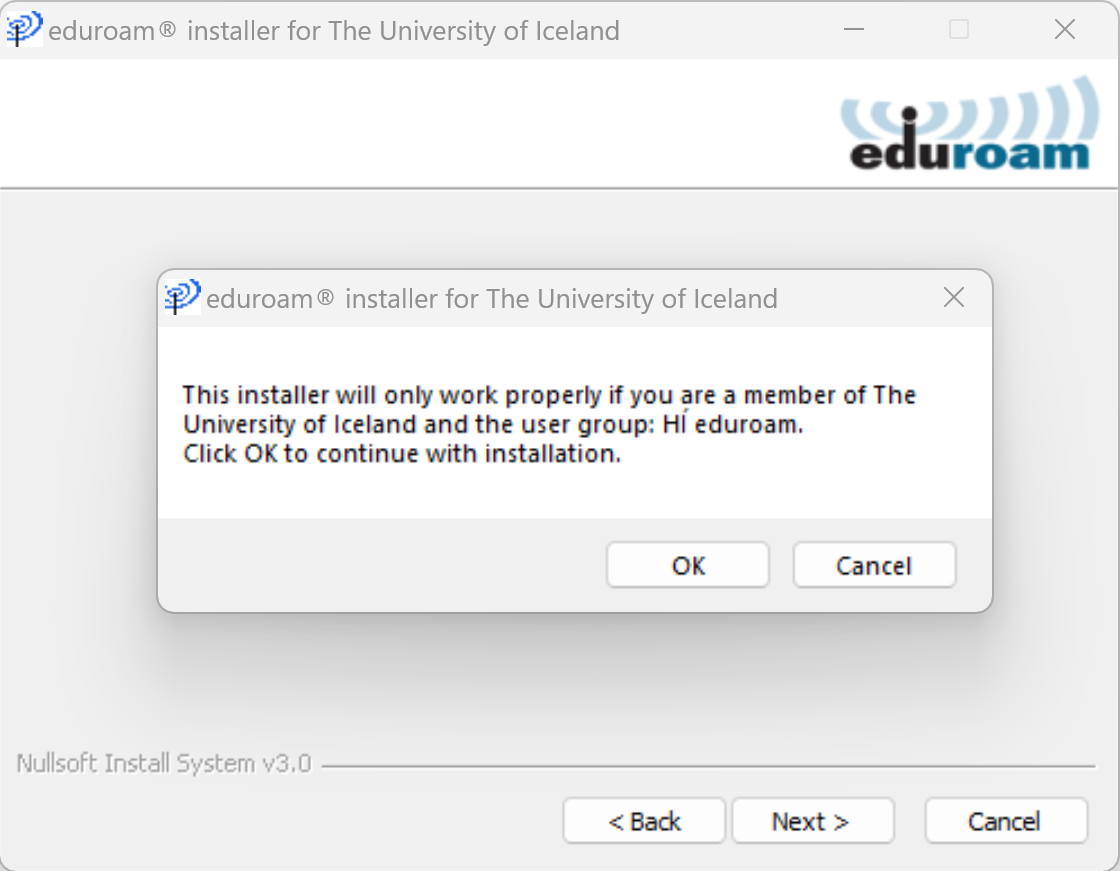1120x871 pixels.
Task: Click the 'Click OK to continue' line
Action: coord(401,454)
